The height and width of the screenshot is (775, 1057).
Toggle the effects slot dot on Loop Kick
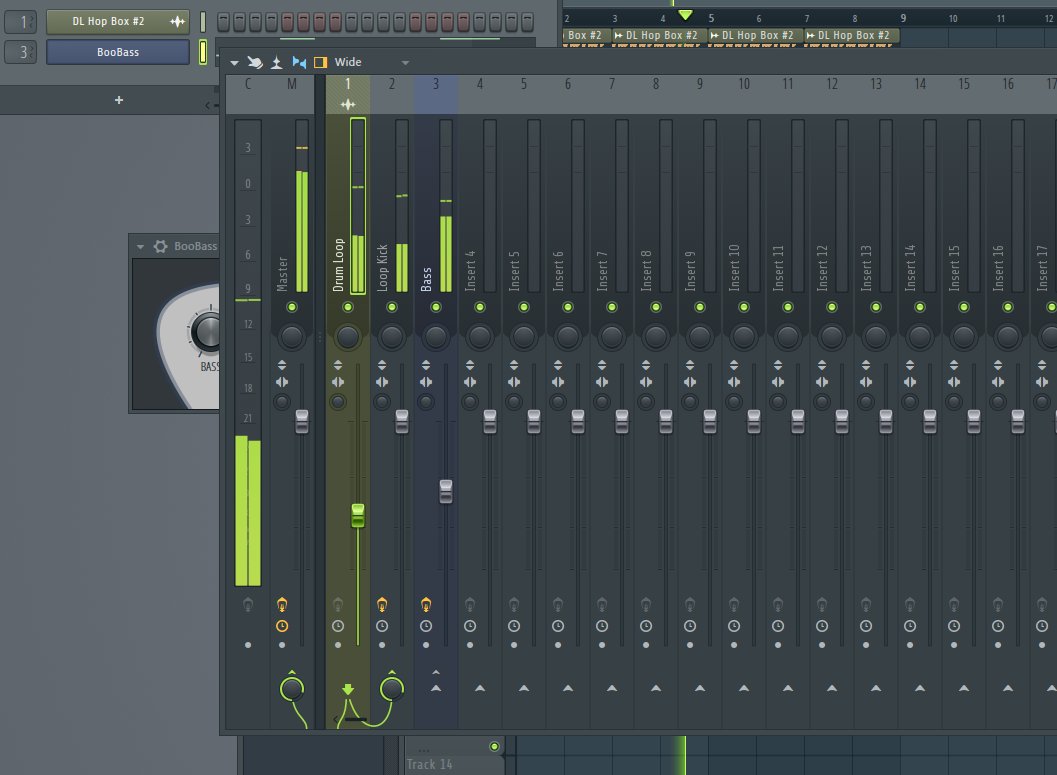pyautogui.click(x=382, y=645)
